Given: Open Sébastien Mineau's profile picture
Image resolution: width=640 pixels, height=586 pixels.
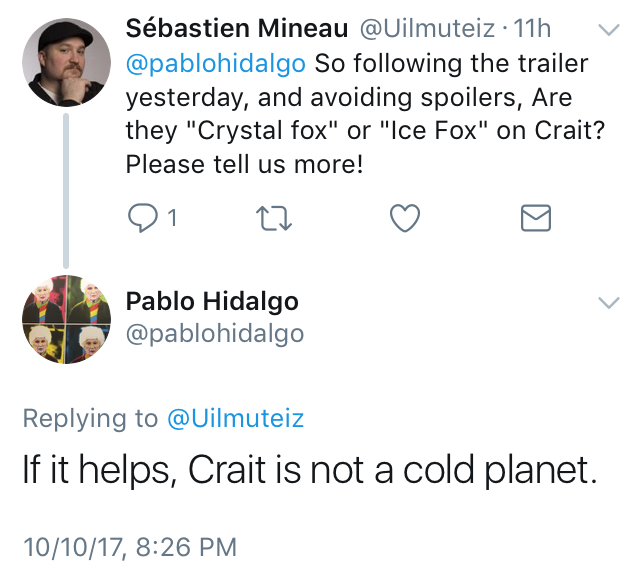Looking at the screenshot, I should pos(66,62).
